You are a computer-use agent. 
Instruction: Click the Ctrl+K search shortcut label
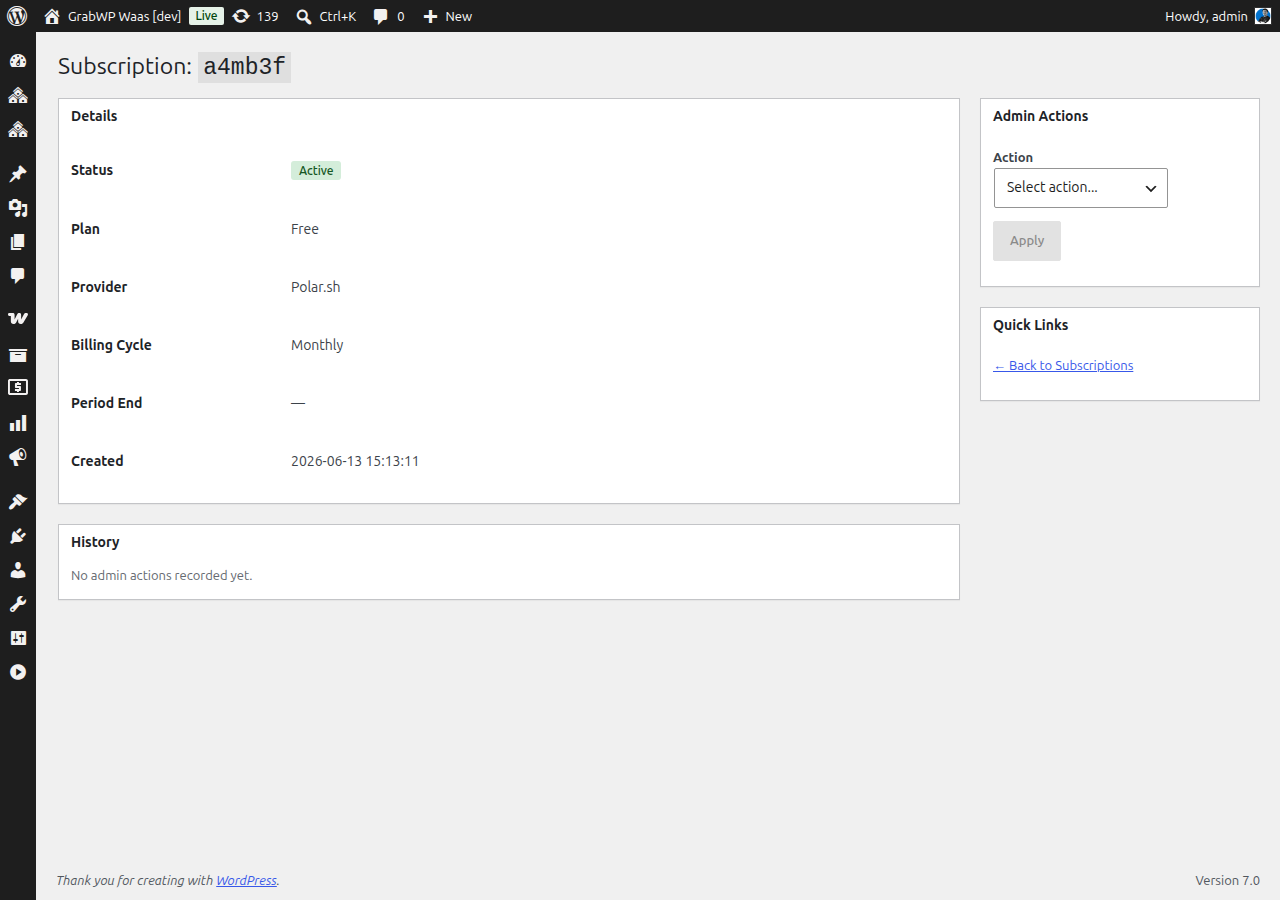(338, 16)
